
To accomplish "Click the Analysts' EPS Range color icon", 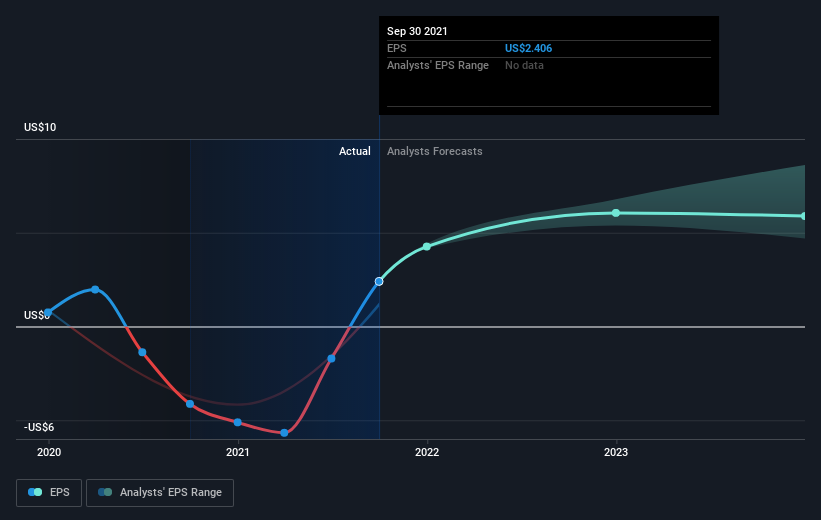I will [x=105, y=492].
